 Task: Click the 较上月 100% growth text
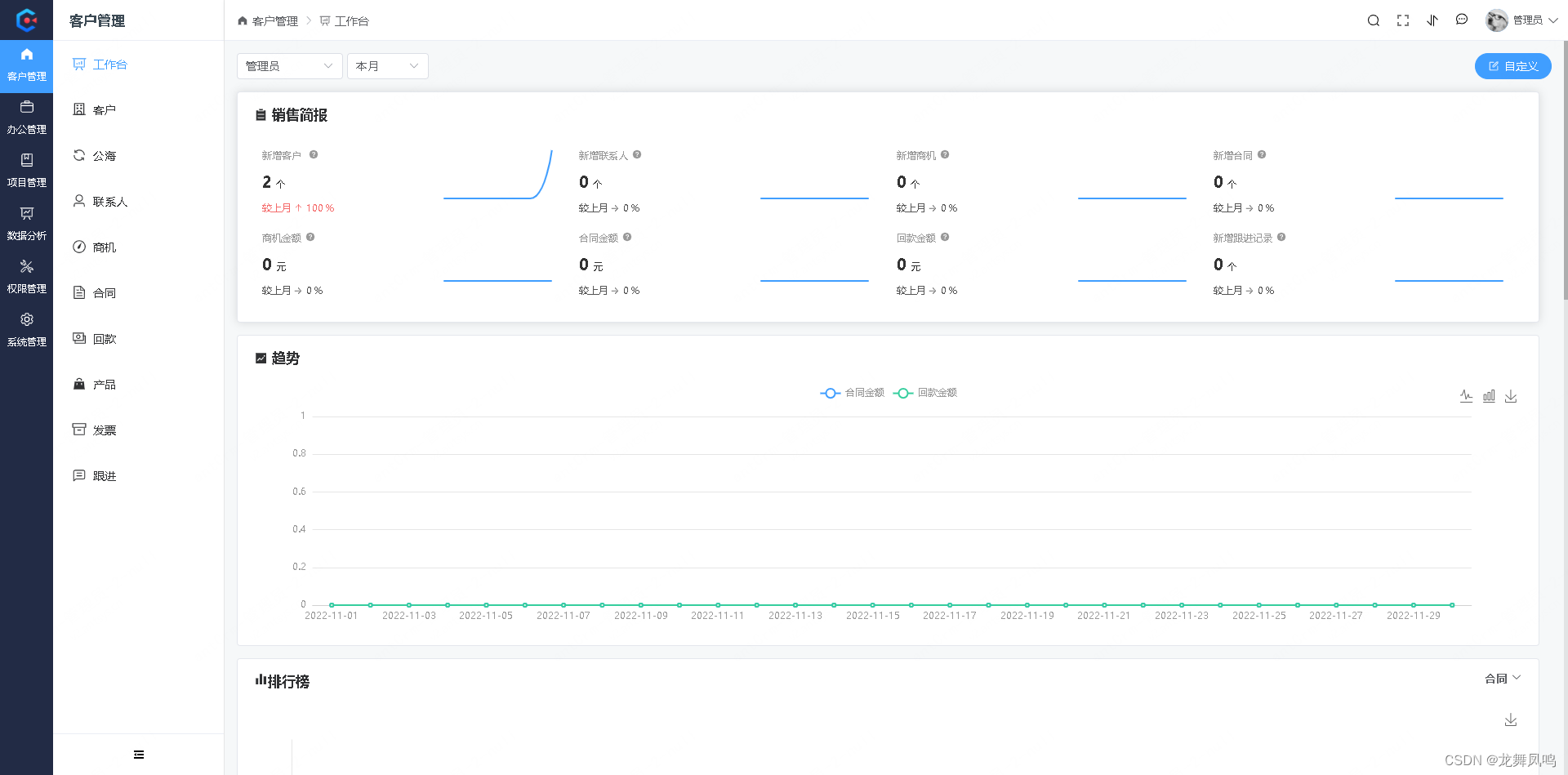[298, 208]
